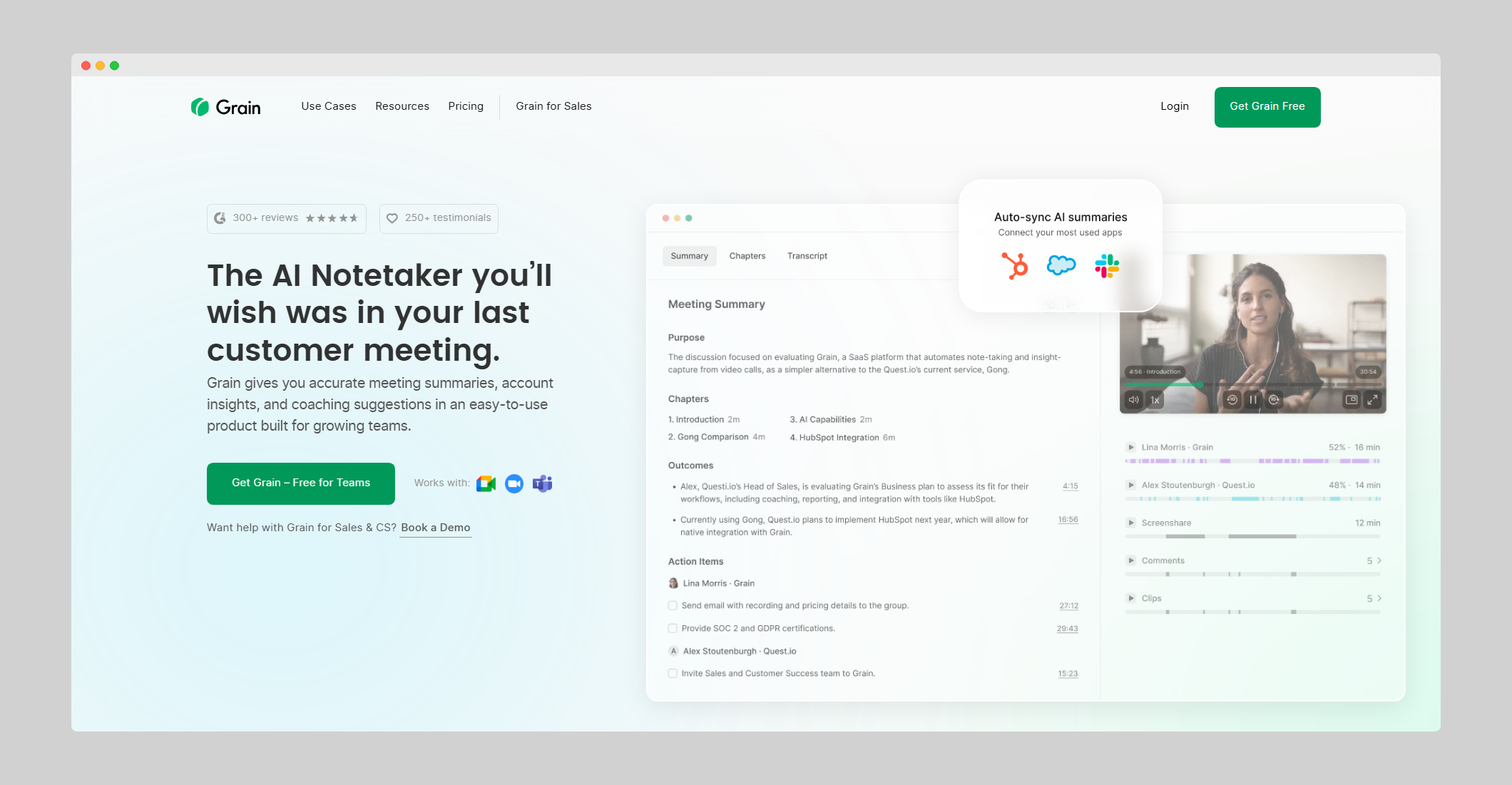Switch to the Summary tab

[690, 256]
